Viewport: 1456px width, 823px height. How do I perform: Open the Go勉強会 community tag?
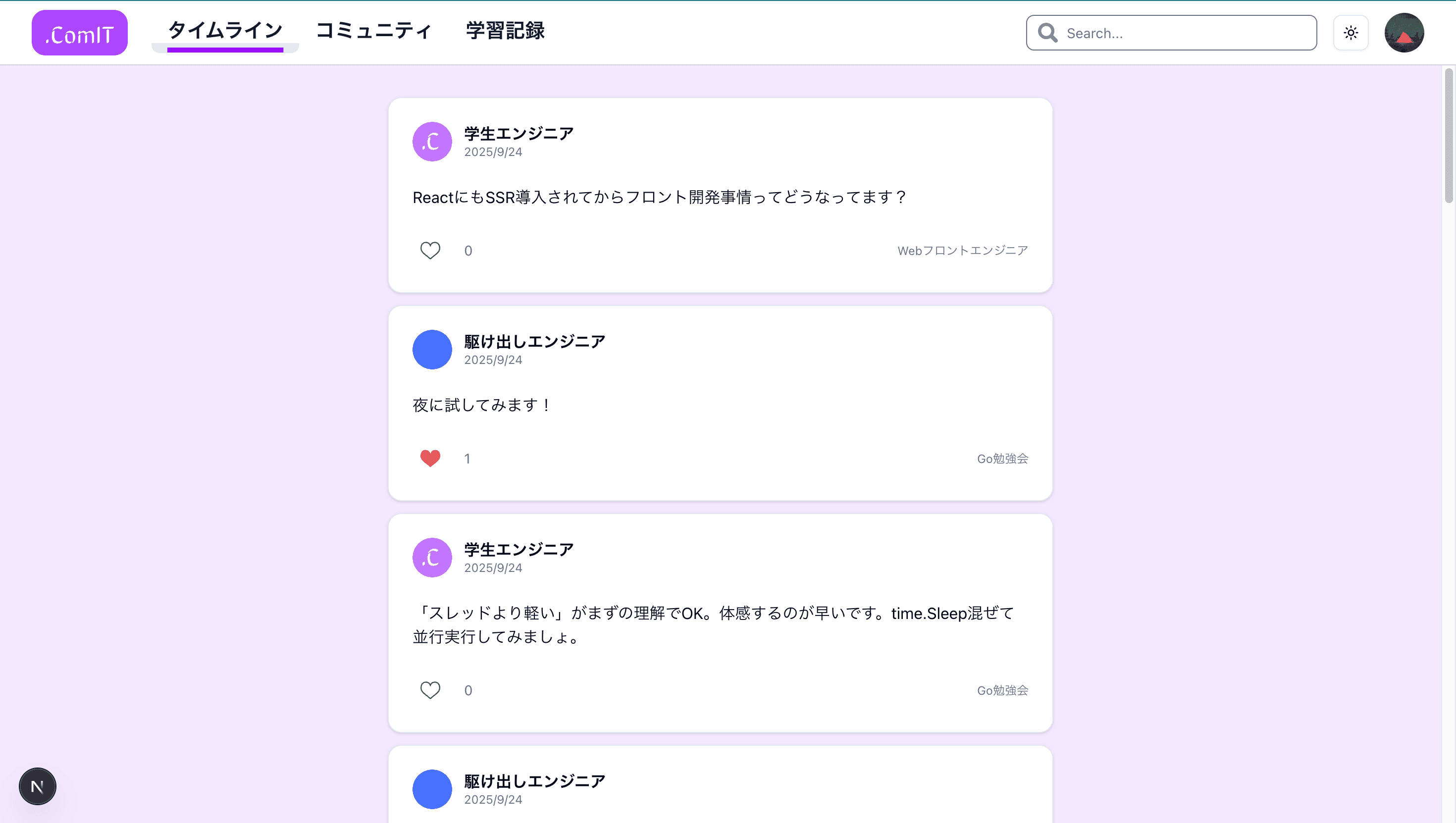pos(1002,458)
